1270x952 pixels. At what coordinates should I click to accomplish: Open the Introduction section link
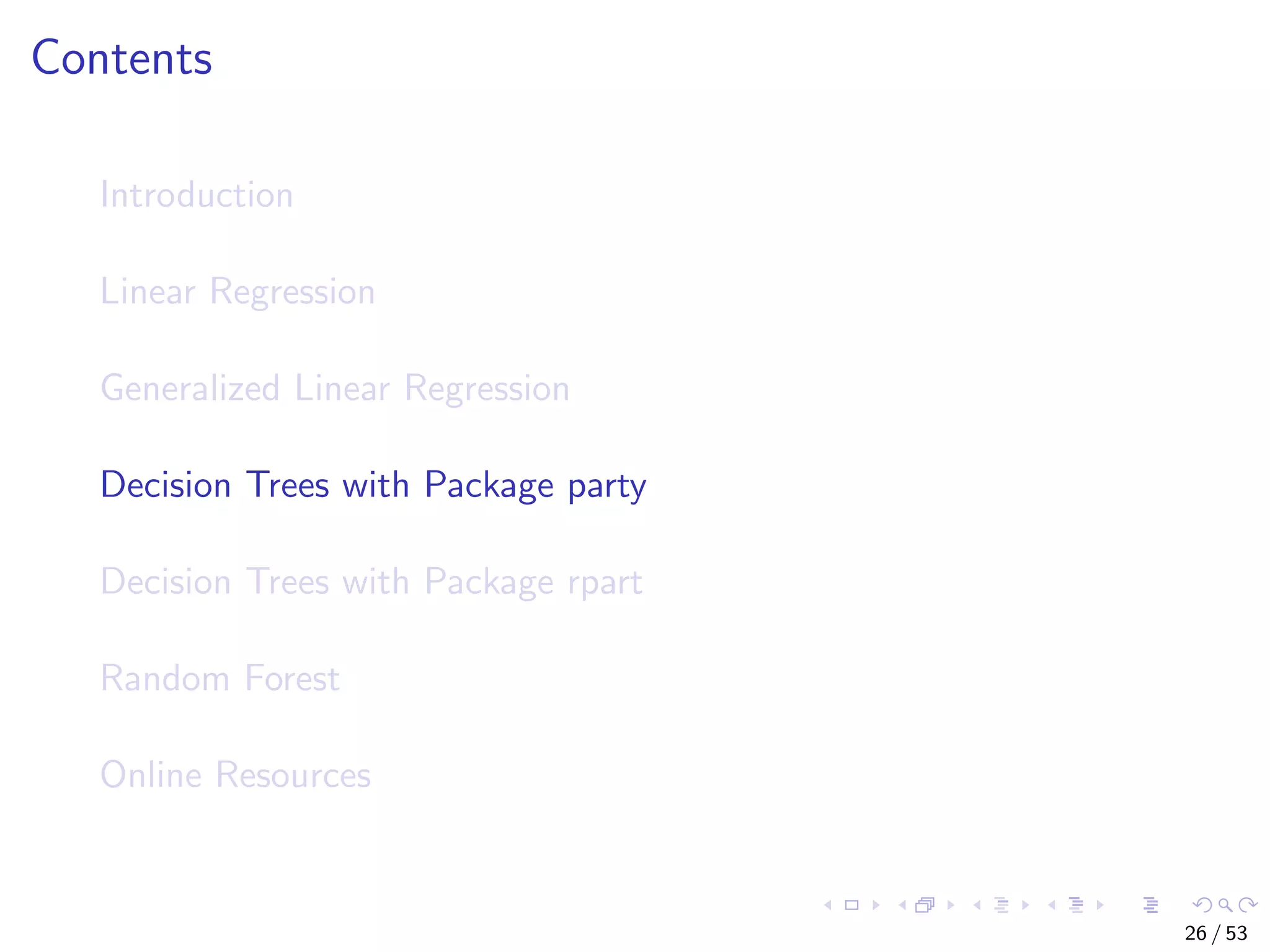197,195
